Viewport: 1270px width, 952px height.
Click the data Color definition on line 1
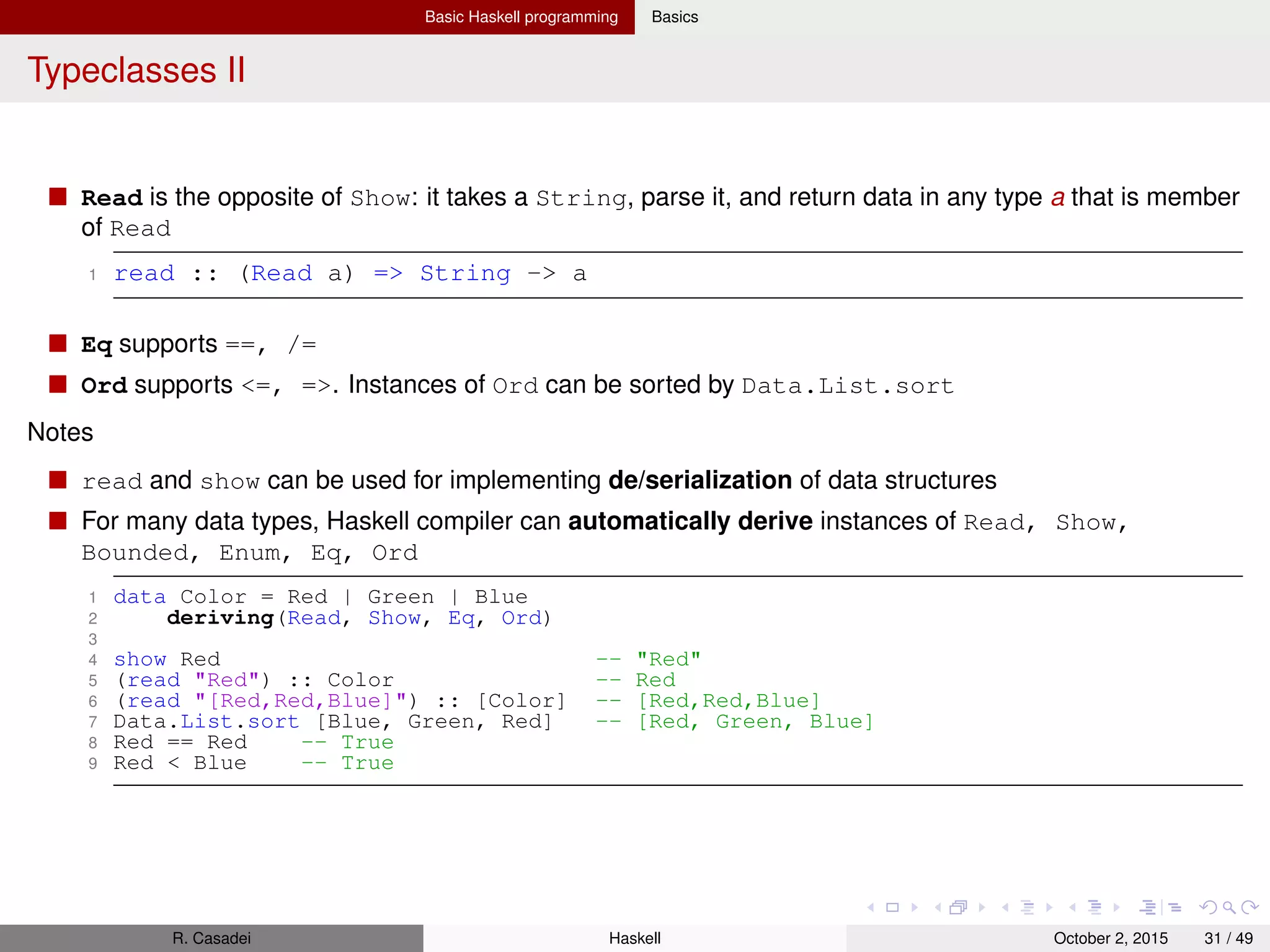(321, 597)
